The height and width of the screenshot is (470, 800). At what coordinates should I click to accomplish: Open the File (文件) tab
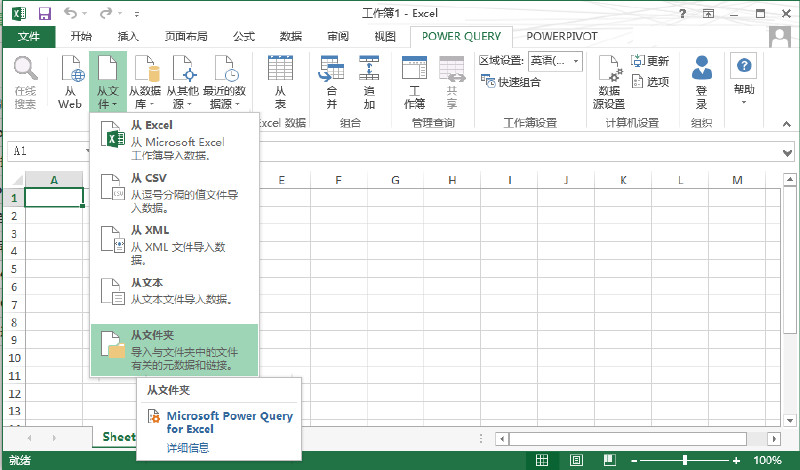click(x=29, y=36)
